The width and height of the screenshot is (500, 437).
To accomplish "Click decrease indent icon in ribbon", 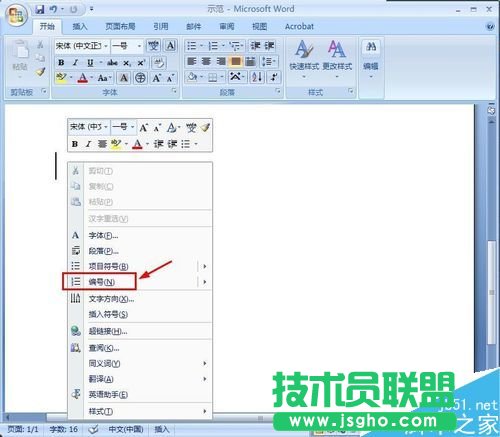I will point(256,46).
